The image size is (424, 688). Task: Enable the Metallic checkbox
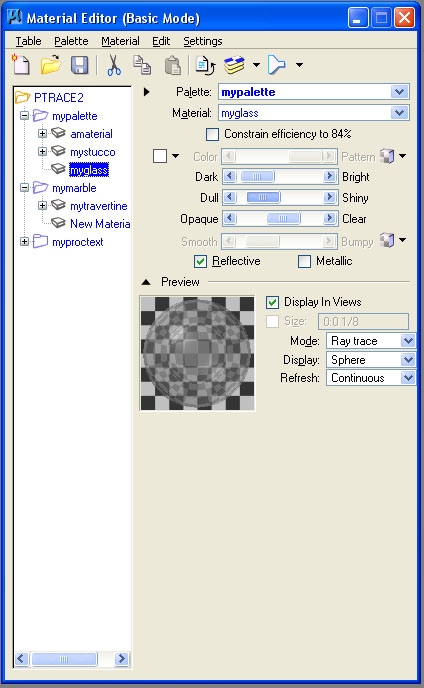pos(304,262)
